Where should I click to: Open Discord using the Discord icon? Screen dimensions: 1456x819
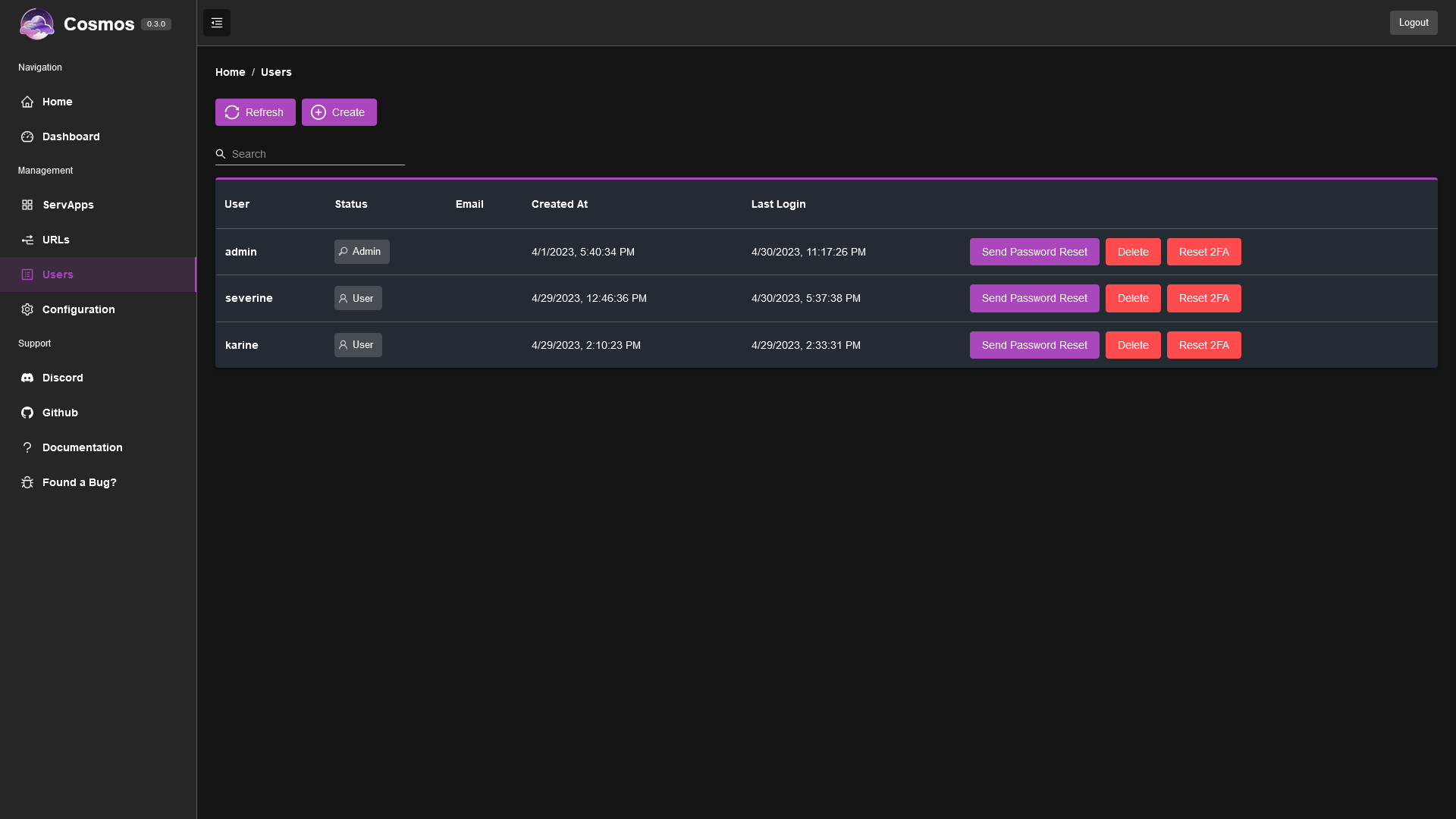(27, 378)
